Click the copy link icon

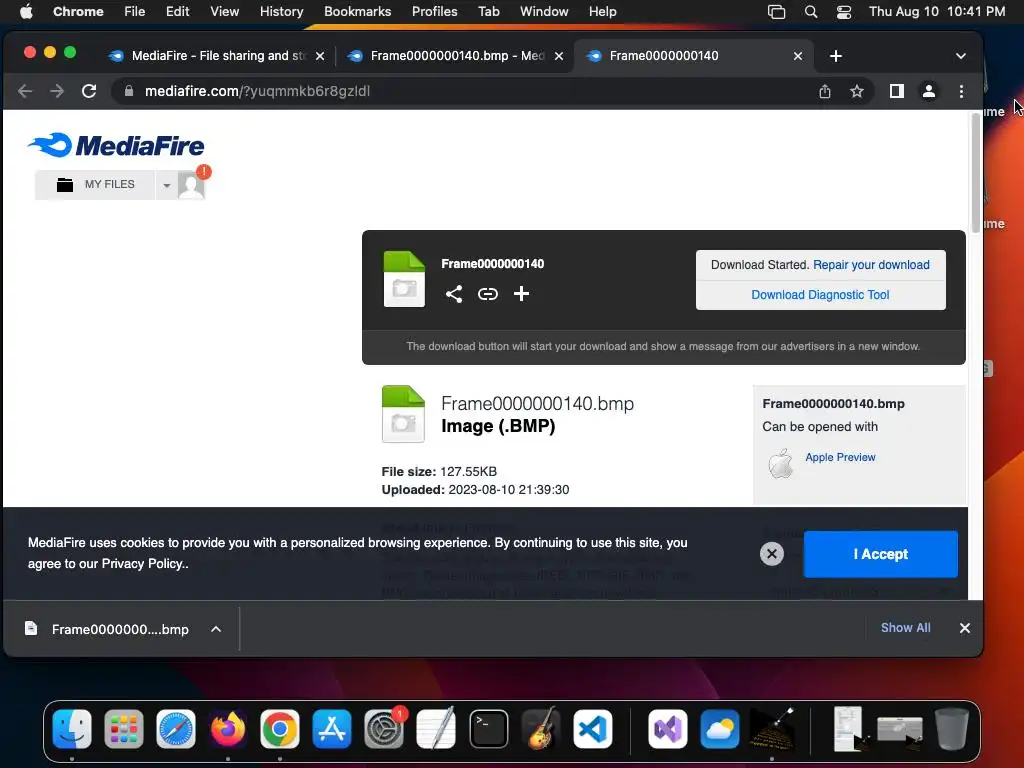point(487,294)
